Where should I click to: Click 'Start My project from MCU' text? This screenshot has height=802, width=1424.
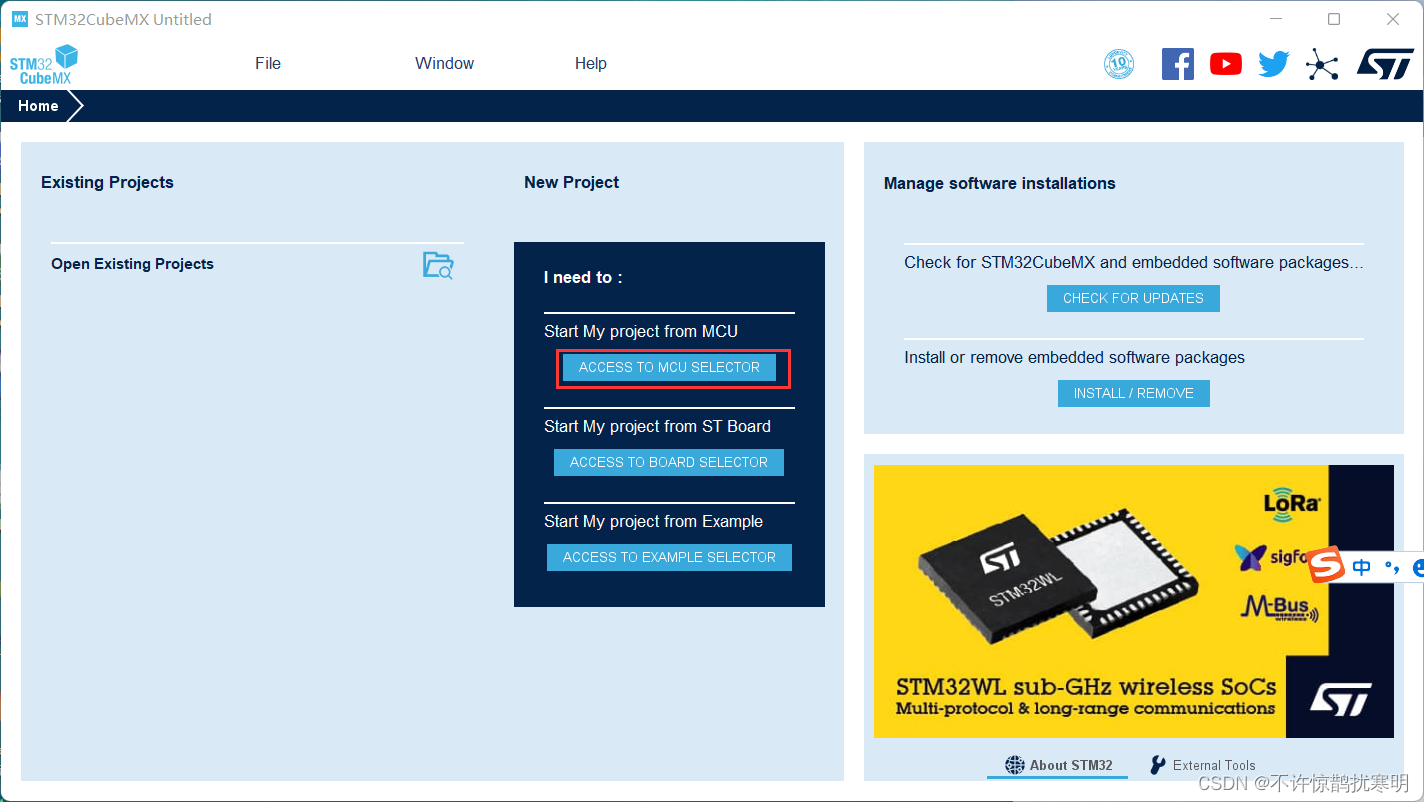641,331
